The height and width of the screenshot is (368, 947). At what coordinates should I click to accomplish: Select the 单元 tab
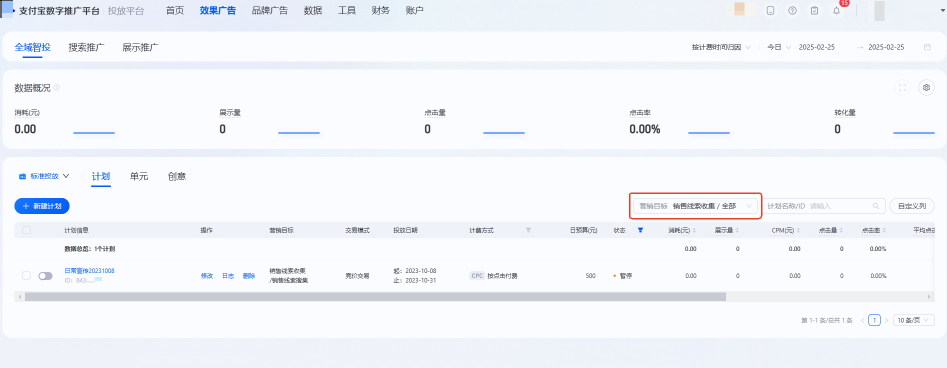tap(139, 176)
